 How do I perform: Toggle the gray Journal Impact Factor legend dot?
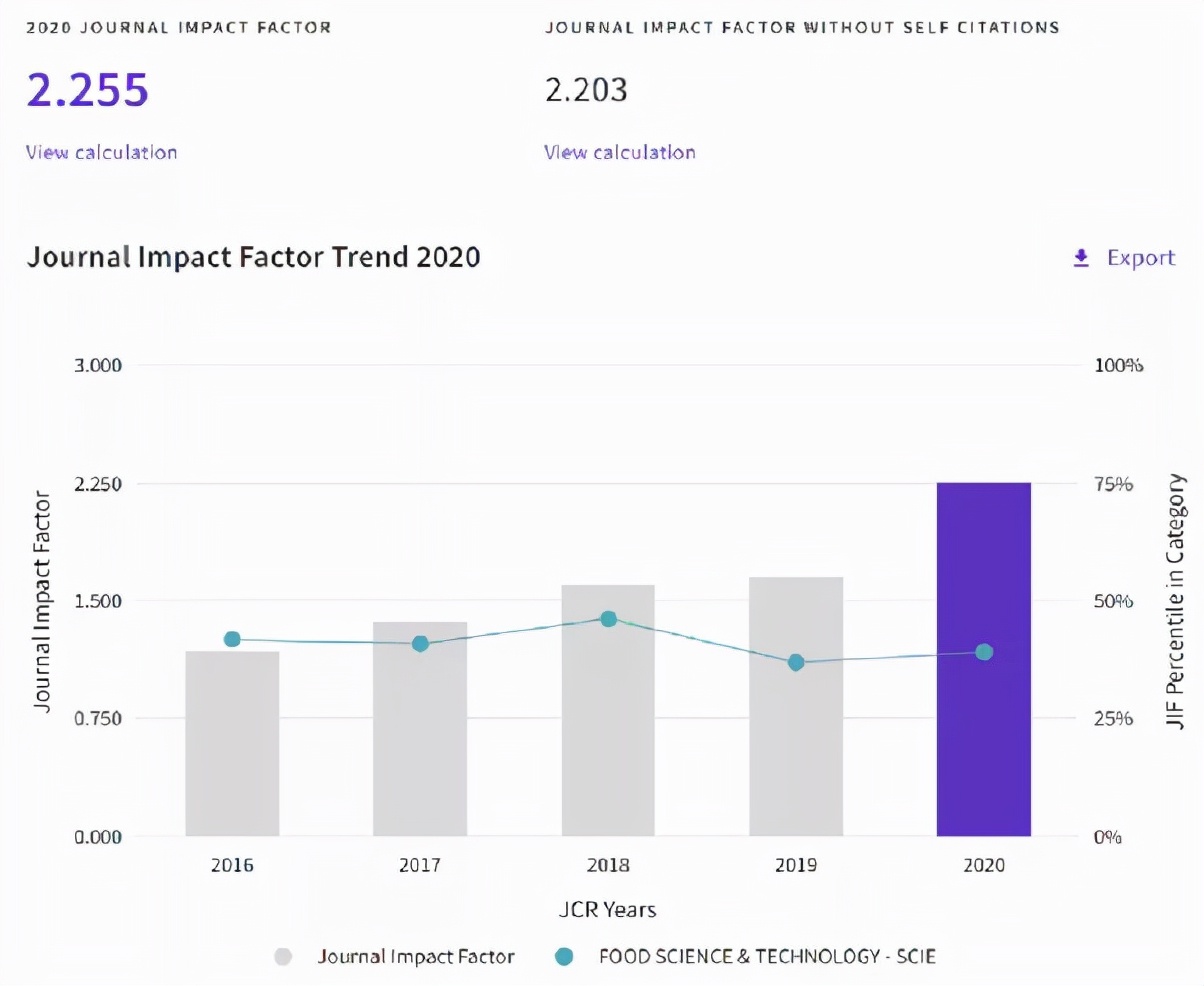click(283, 956)
